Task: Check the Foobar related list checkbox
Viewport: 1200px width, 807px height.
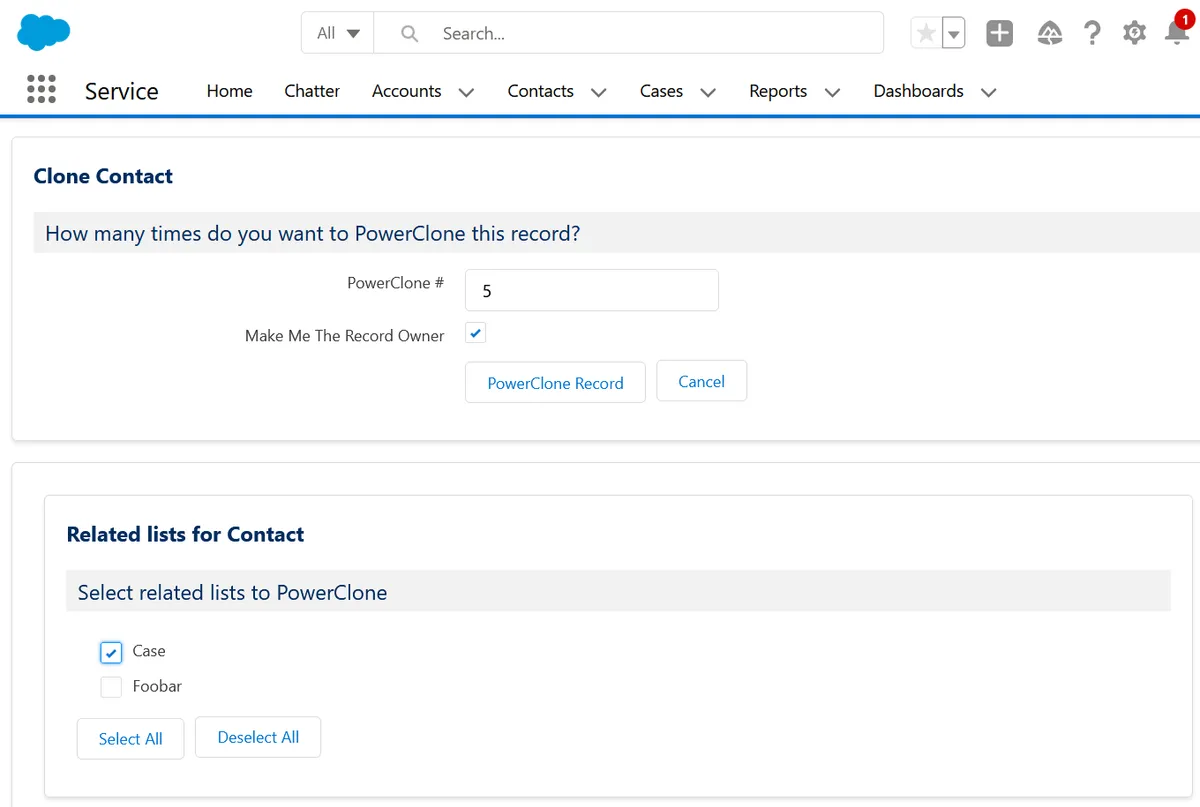Action: [111, 687]
